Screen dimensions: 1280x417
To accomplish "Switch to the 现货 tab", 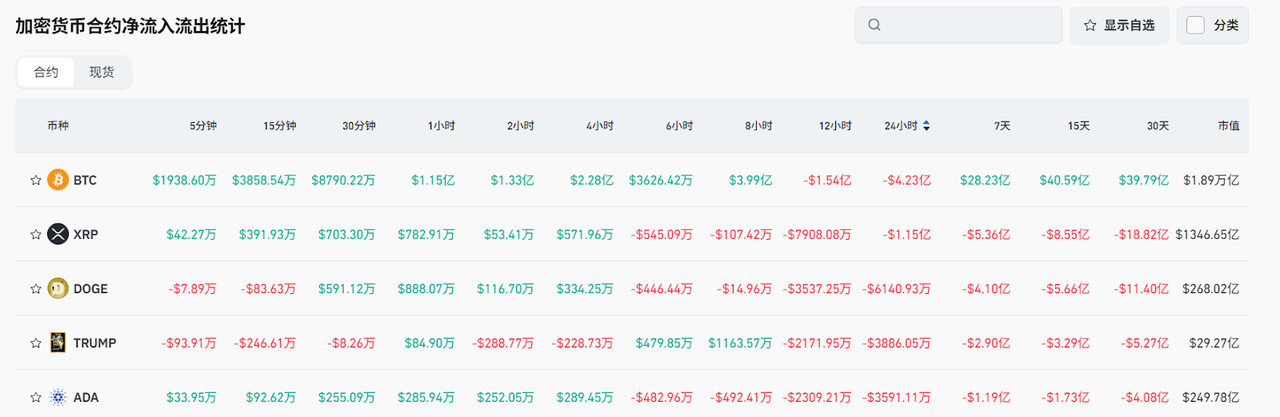I will [x=102, y=72].
